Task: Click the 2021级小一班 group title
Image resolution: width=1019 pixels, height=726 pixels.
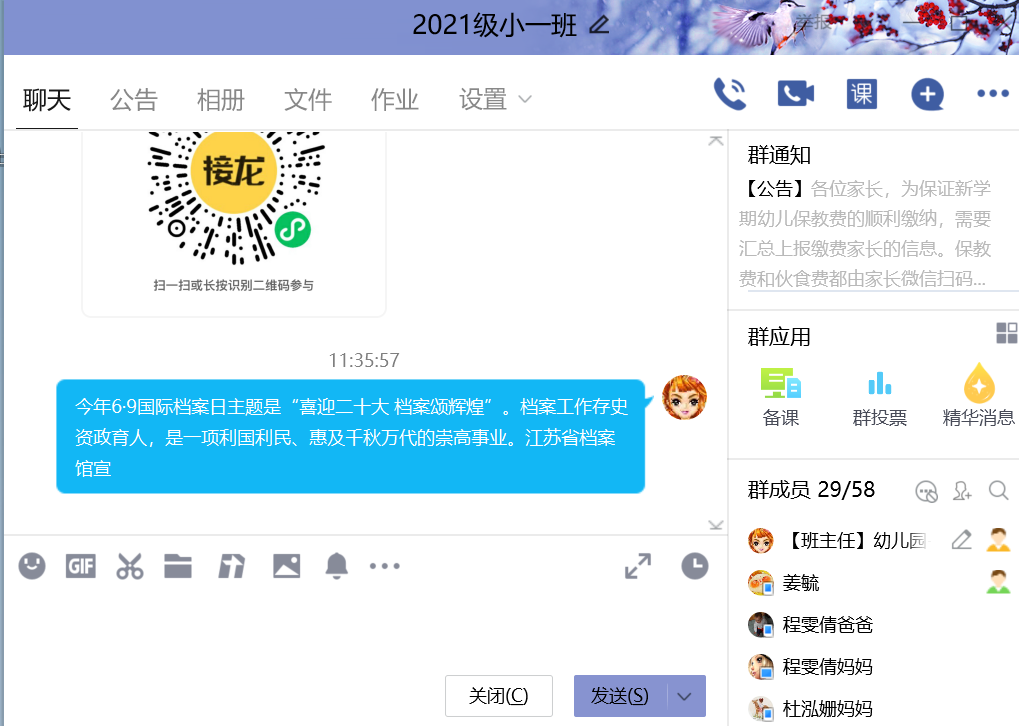Action: pyautogui.click(x=495, y=25)
